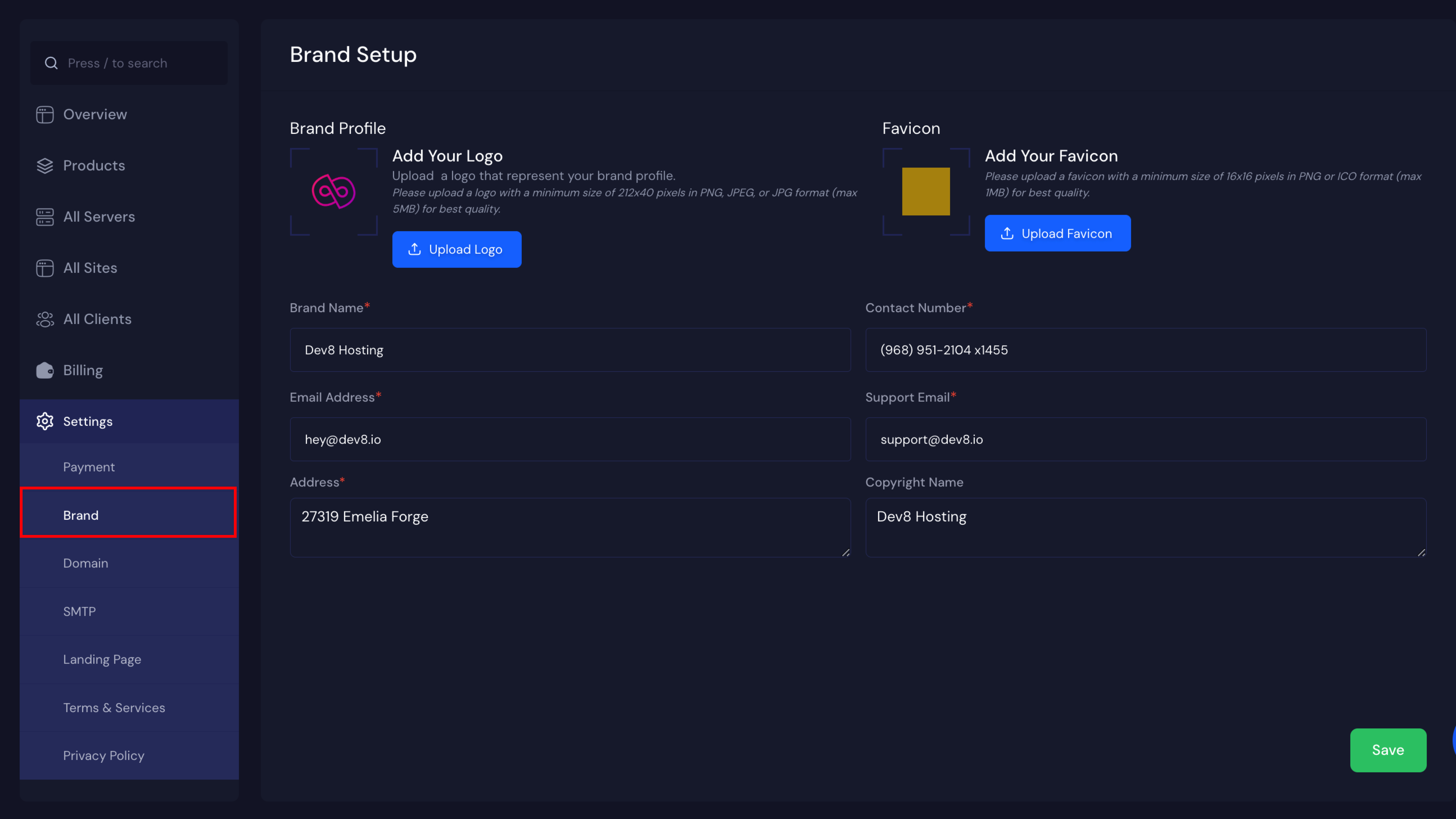
Task: Click the All Servers icon
Action: coord(45,217)
